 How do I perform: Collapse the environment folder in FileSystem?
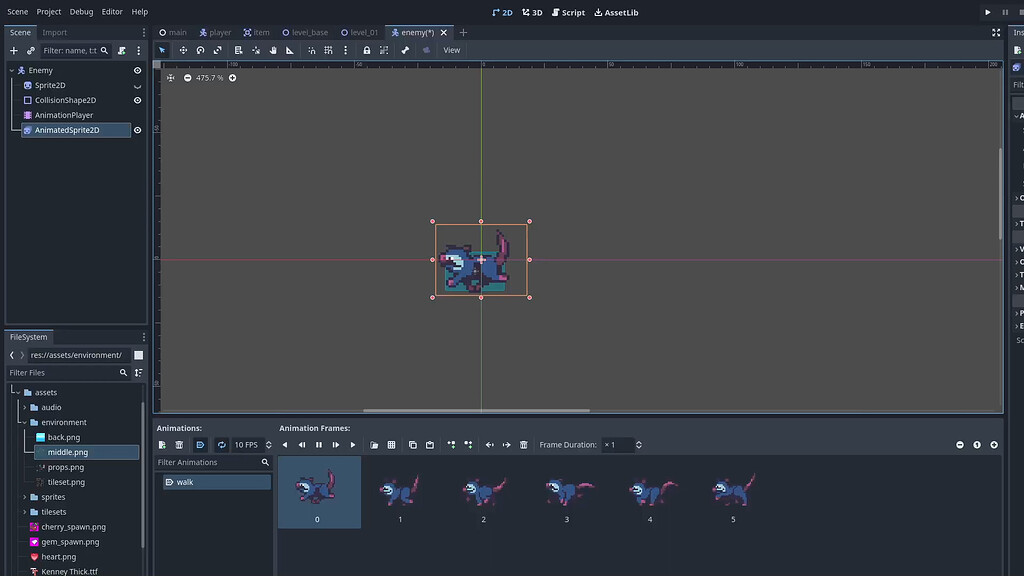[x=25, y=422]
